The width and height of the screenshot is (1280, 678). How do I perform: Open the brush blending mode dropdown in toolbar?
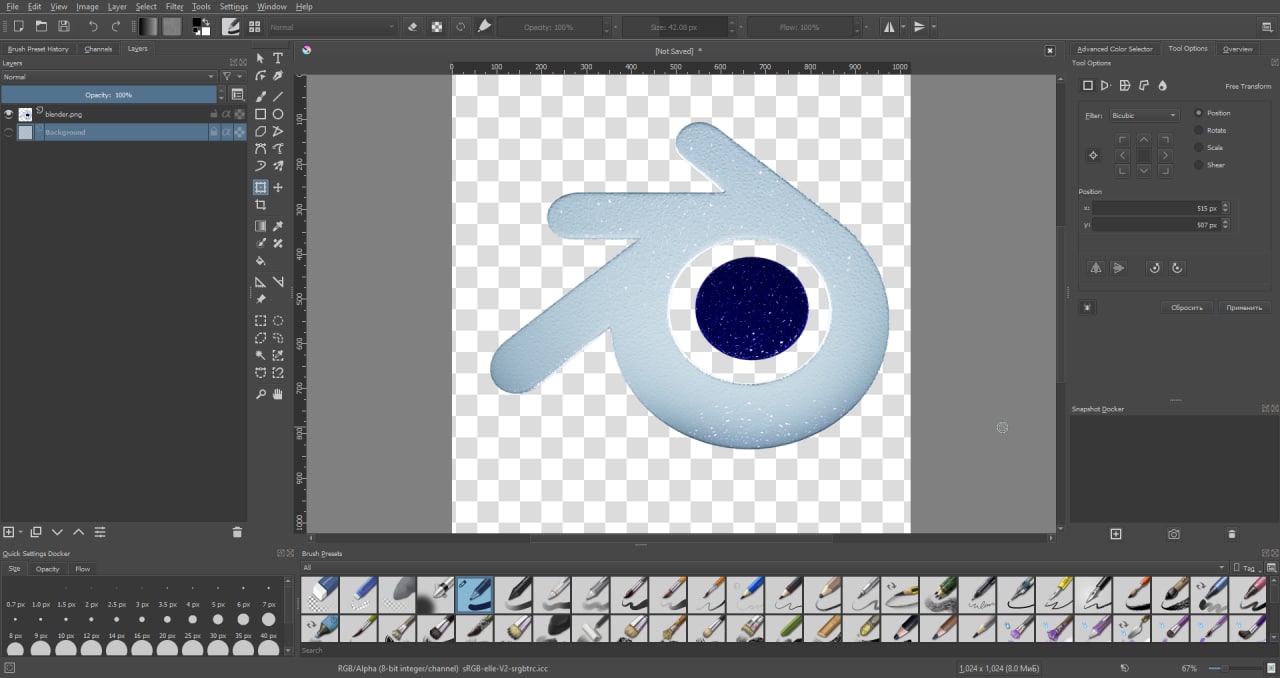(332, 27)
